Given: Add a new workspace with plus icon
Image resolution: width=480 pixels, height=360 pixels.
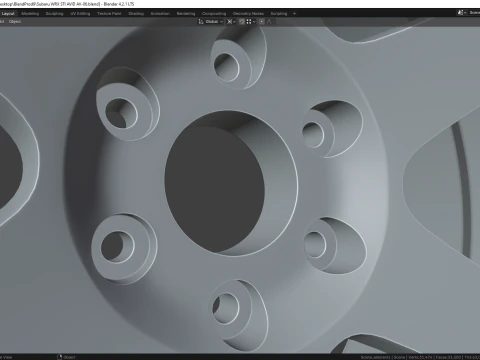Looking at the screenshot, I should pos(294,14).
